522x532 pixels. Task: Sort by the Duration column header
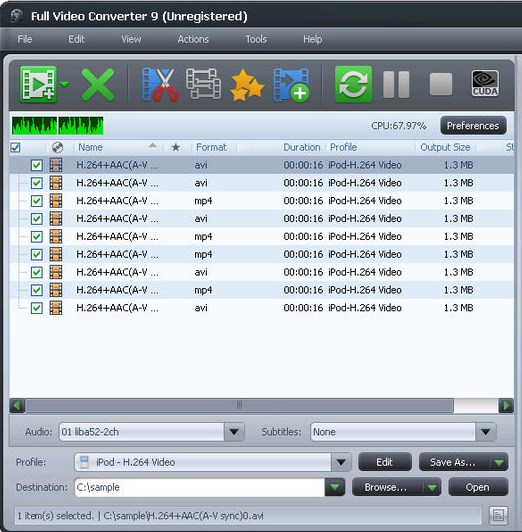coord(302,147)
